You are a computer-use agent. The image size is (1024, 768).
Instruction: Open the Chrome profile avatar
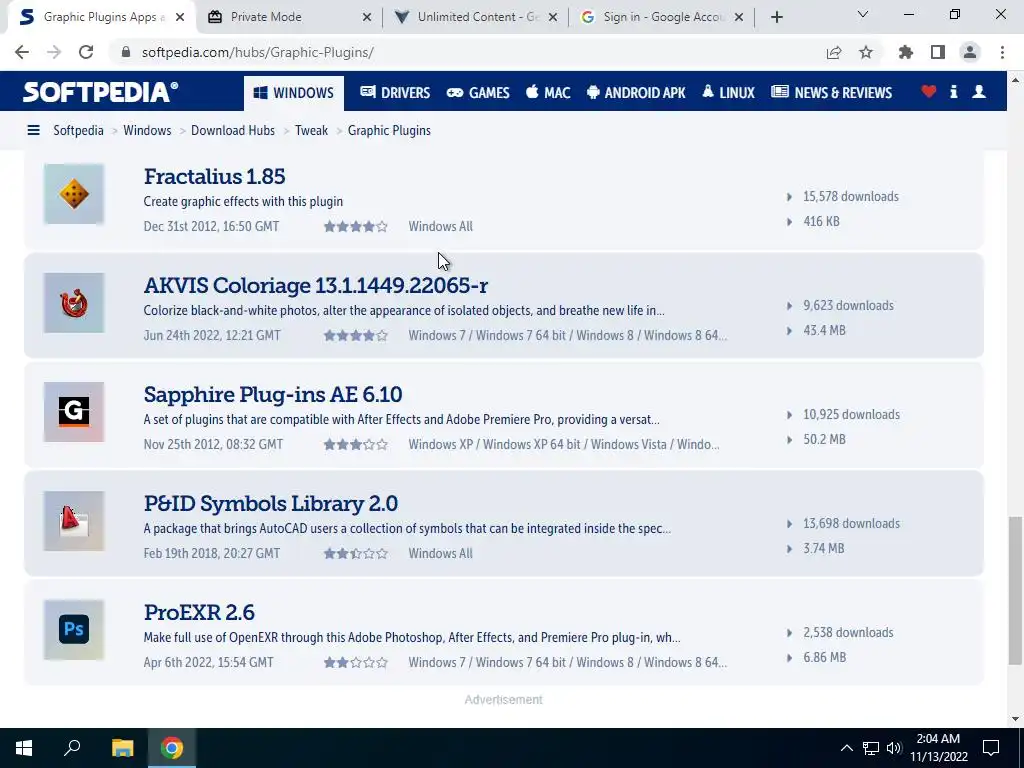(970, 52)
